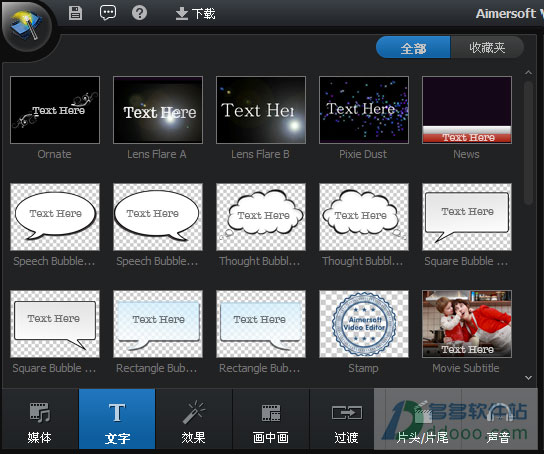Pick the Stamp text template

(x=364, y=324)
